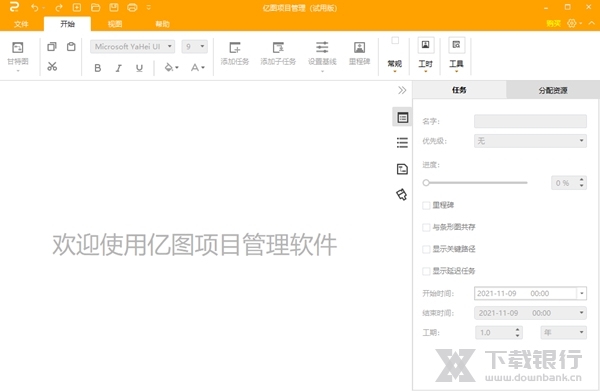Image resolution: width=600 pixels, height=391 pixels.
Task: Open a file via folder icon
Action: pyautogui.click(x=95, y=7)
